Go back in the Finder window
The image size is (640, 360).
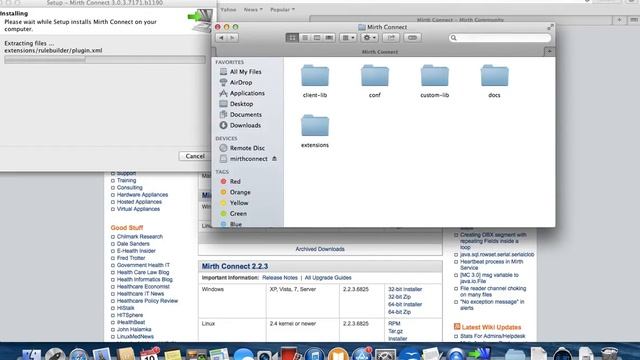point(221,38)
